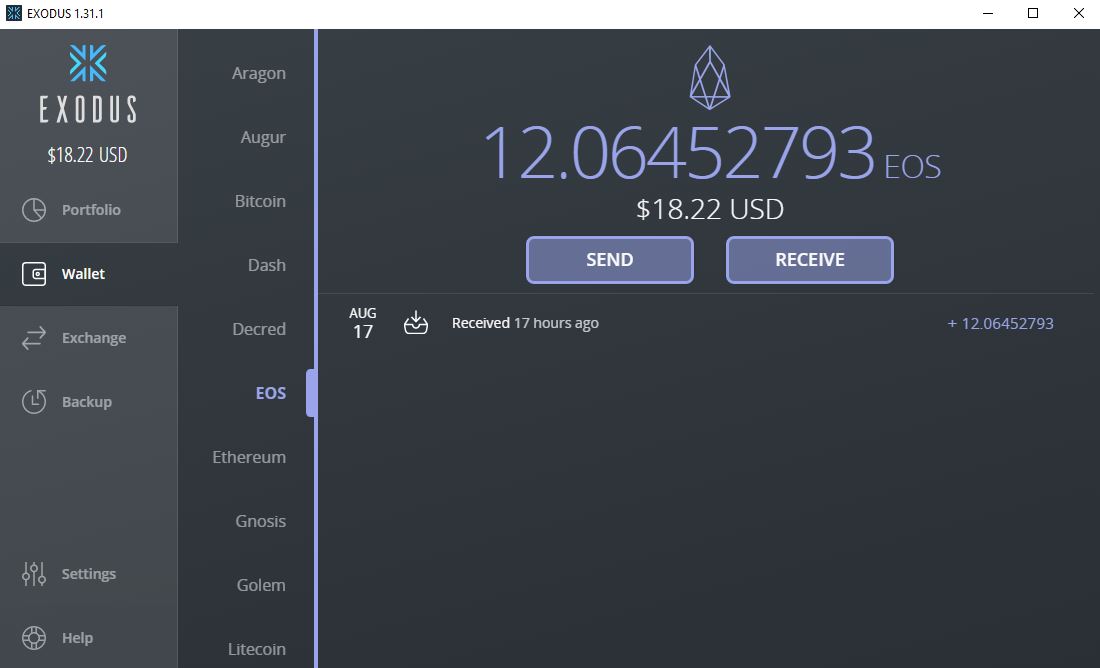This screenshot has width=1100, height=668.
Task: Open the Backup section
Action: (89, 402)
